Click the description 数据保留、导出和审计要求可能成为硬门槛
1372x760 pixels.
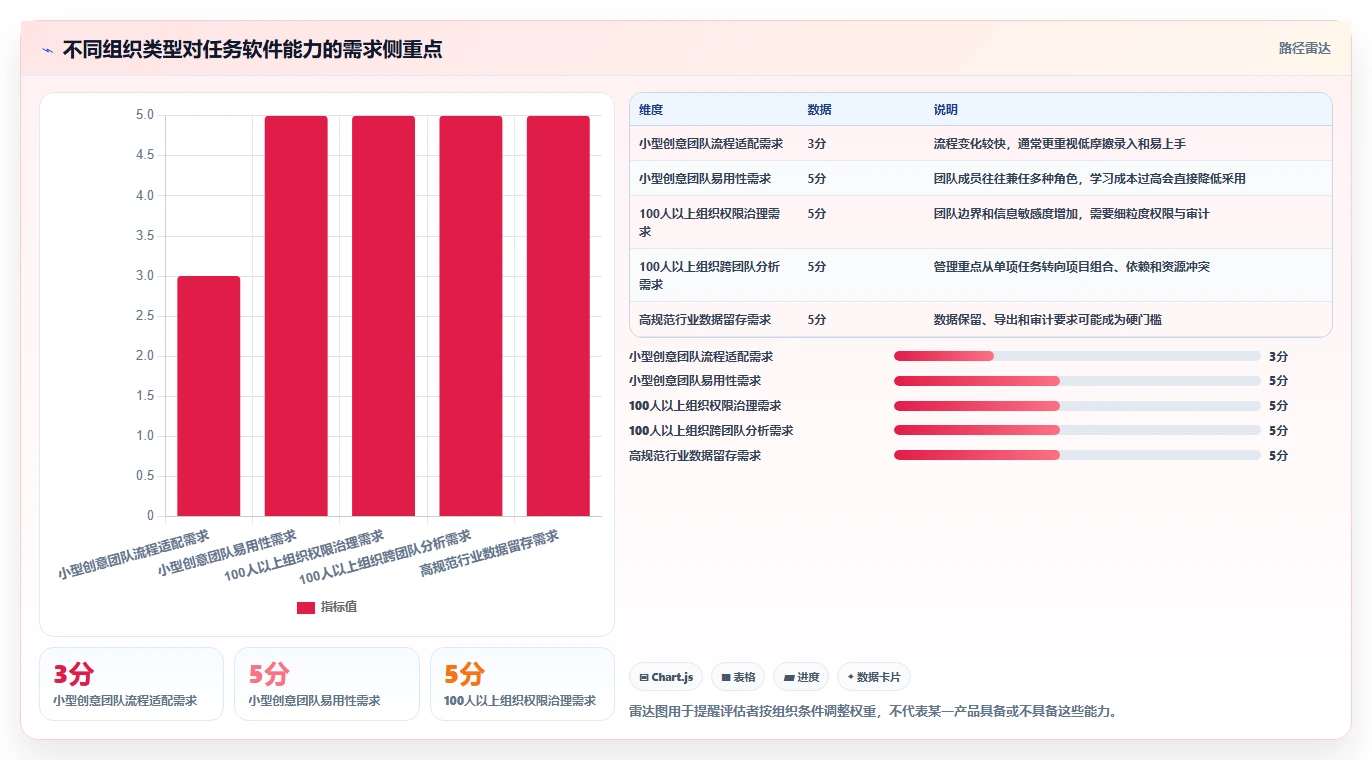tap(1048, 320)
